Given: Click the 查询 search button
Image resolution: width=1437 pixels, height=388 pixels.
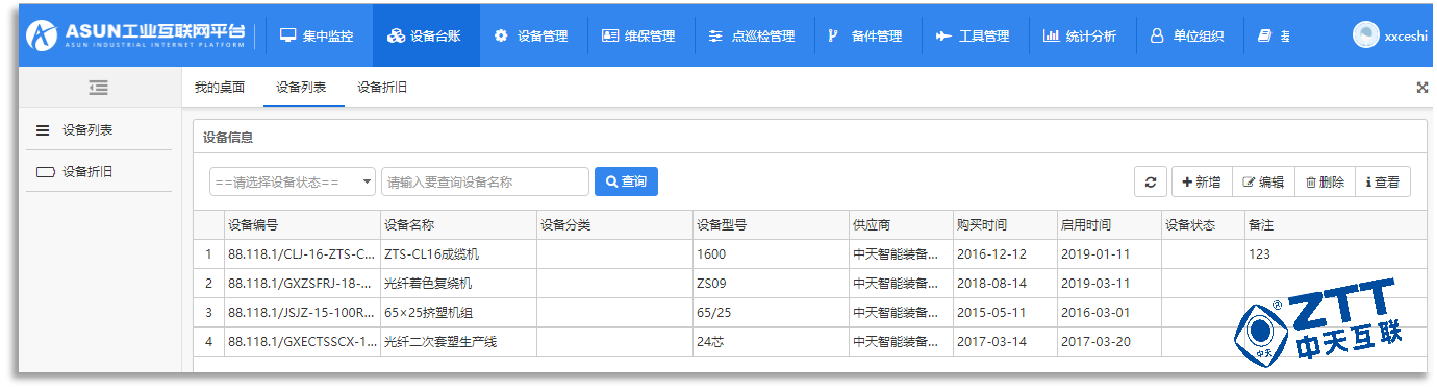Looking at the screenshot, I should click(x=626, y=182).
